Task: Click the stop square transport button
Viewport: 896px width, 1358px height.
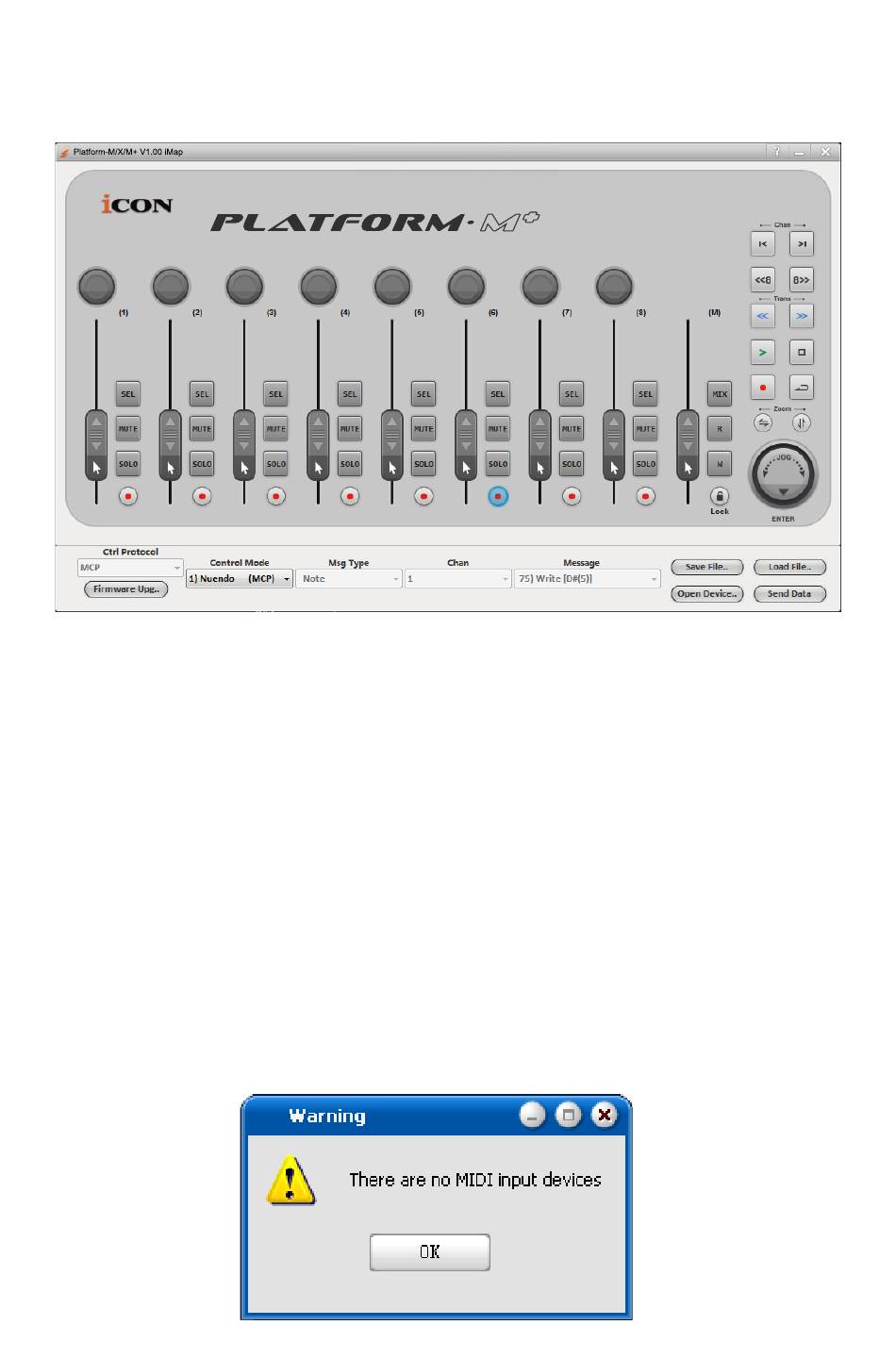Action: (802, 353)
